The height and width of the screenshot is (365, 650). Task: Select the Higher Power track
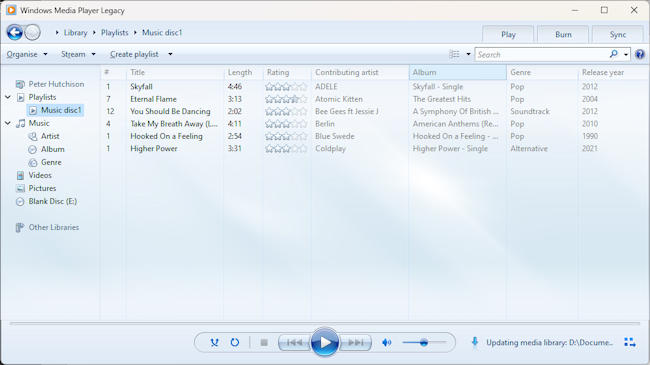point(154,149)
